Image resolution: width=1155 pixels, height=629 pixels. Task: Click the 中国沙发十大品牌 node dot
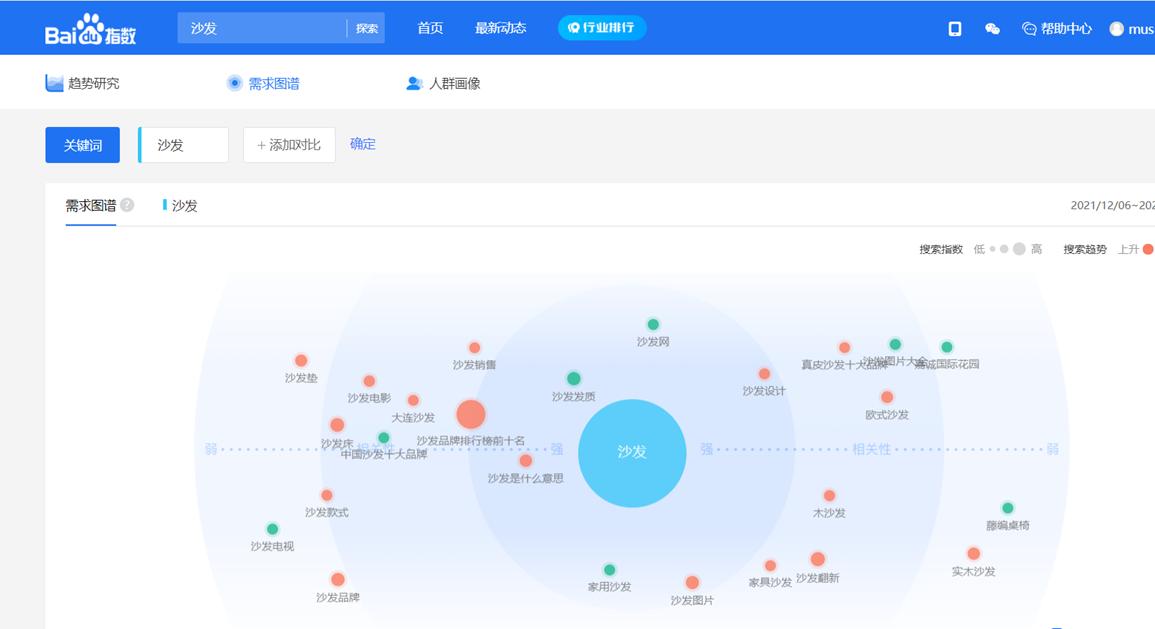[x=384, y=438]
